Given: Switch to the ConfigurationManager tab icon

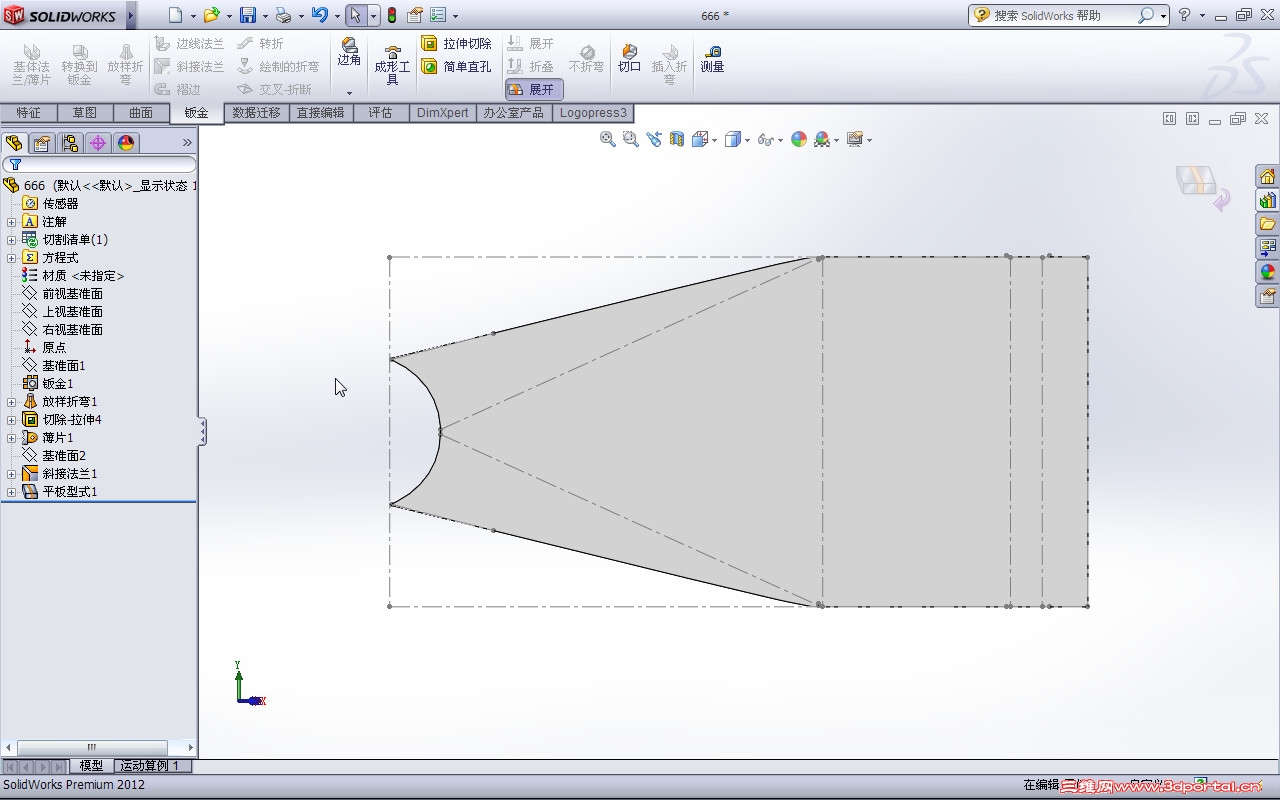Looking at the screenshot, I should pos(69,143).
